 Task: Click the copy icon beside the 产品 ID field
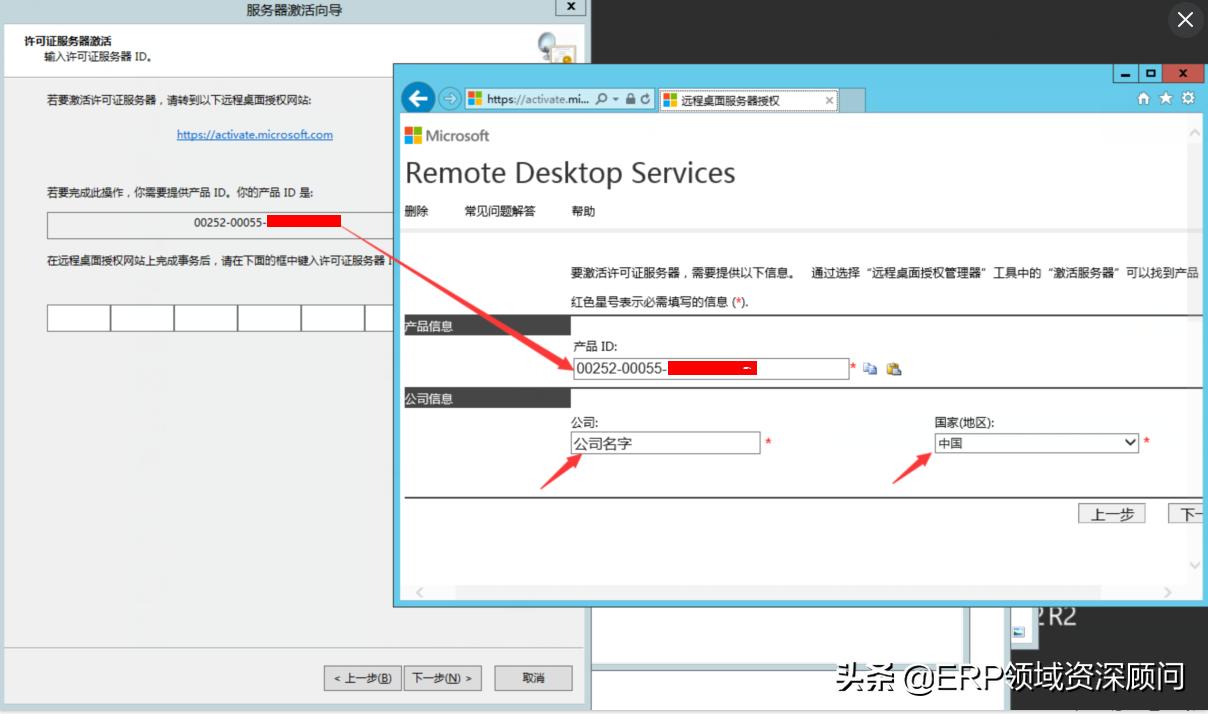870,369
